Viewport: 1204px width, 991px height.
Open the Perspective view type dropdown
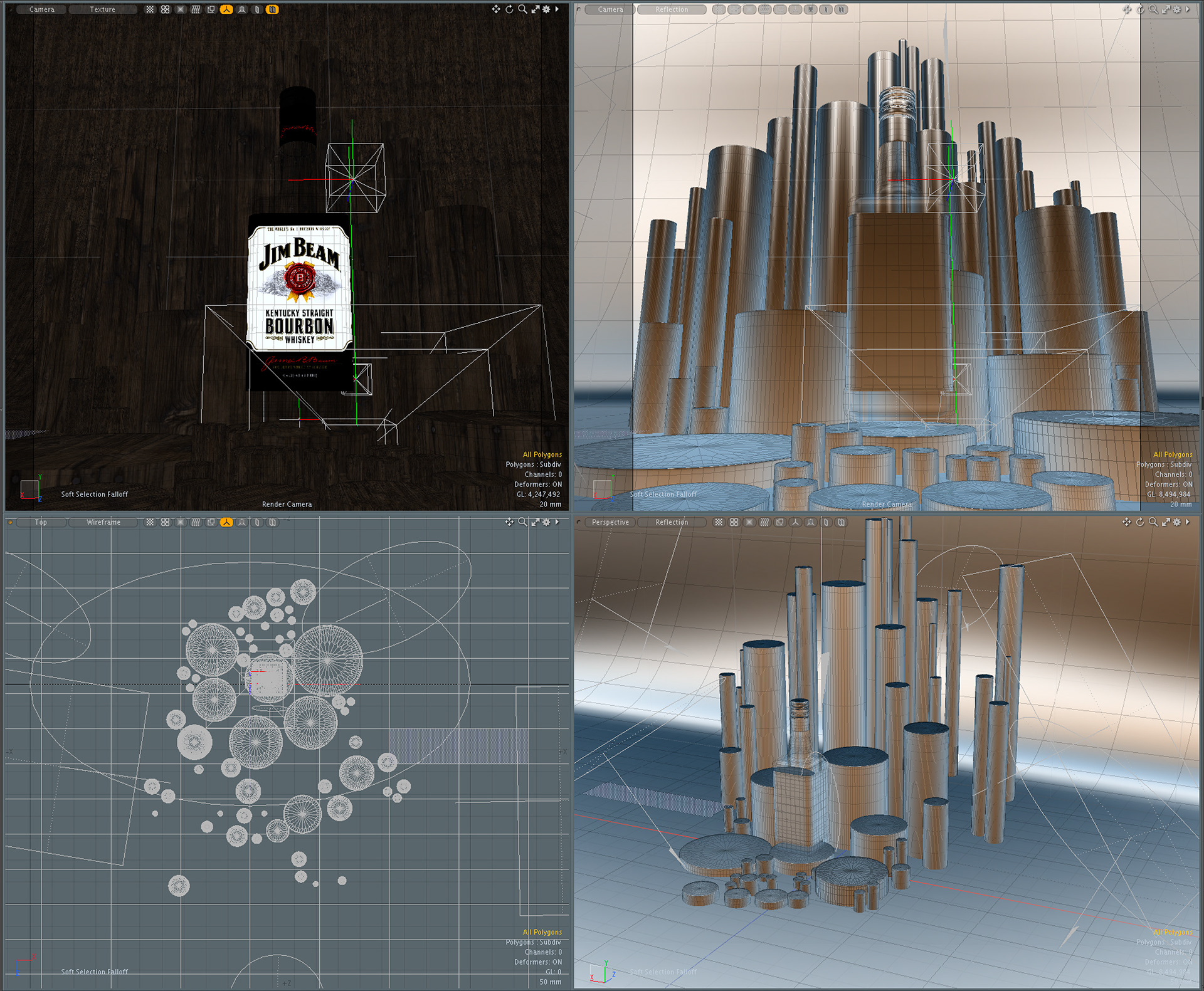(x=610, y=522)
